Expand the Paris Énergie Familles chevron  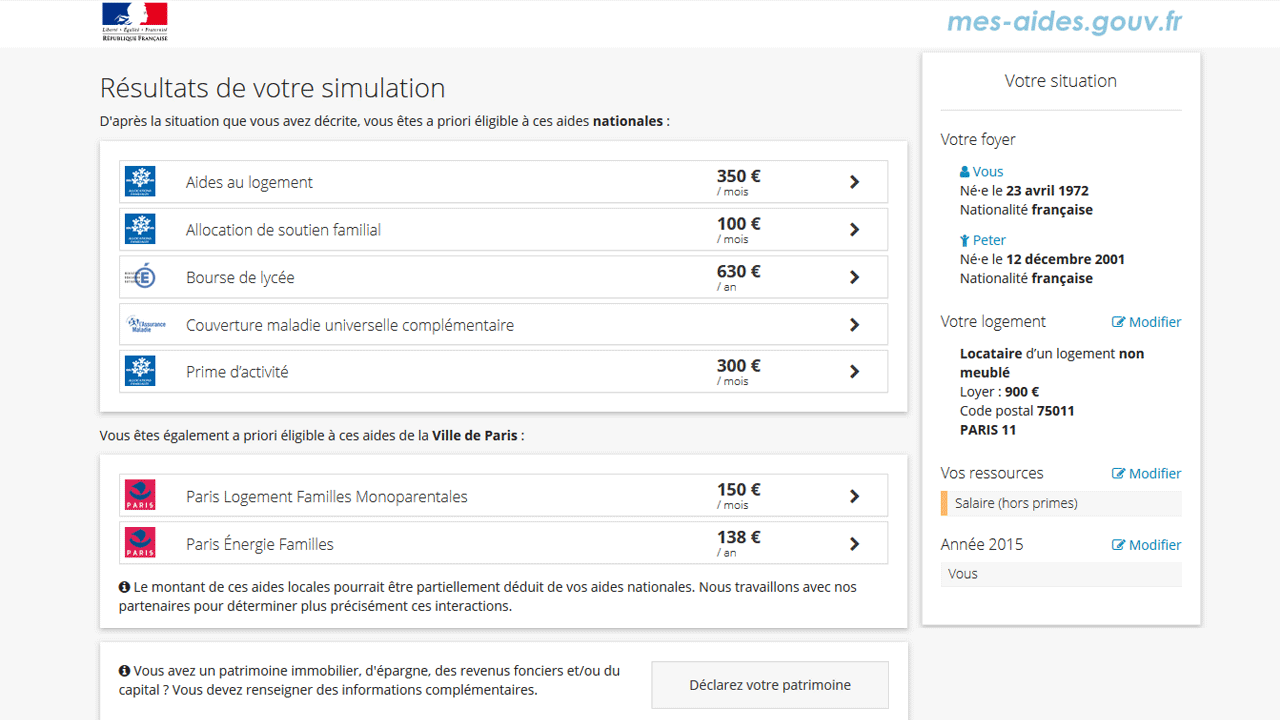click(x=855, y=544)
